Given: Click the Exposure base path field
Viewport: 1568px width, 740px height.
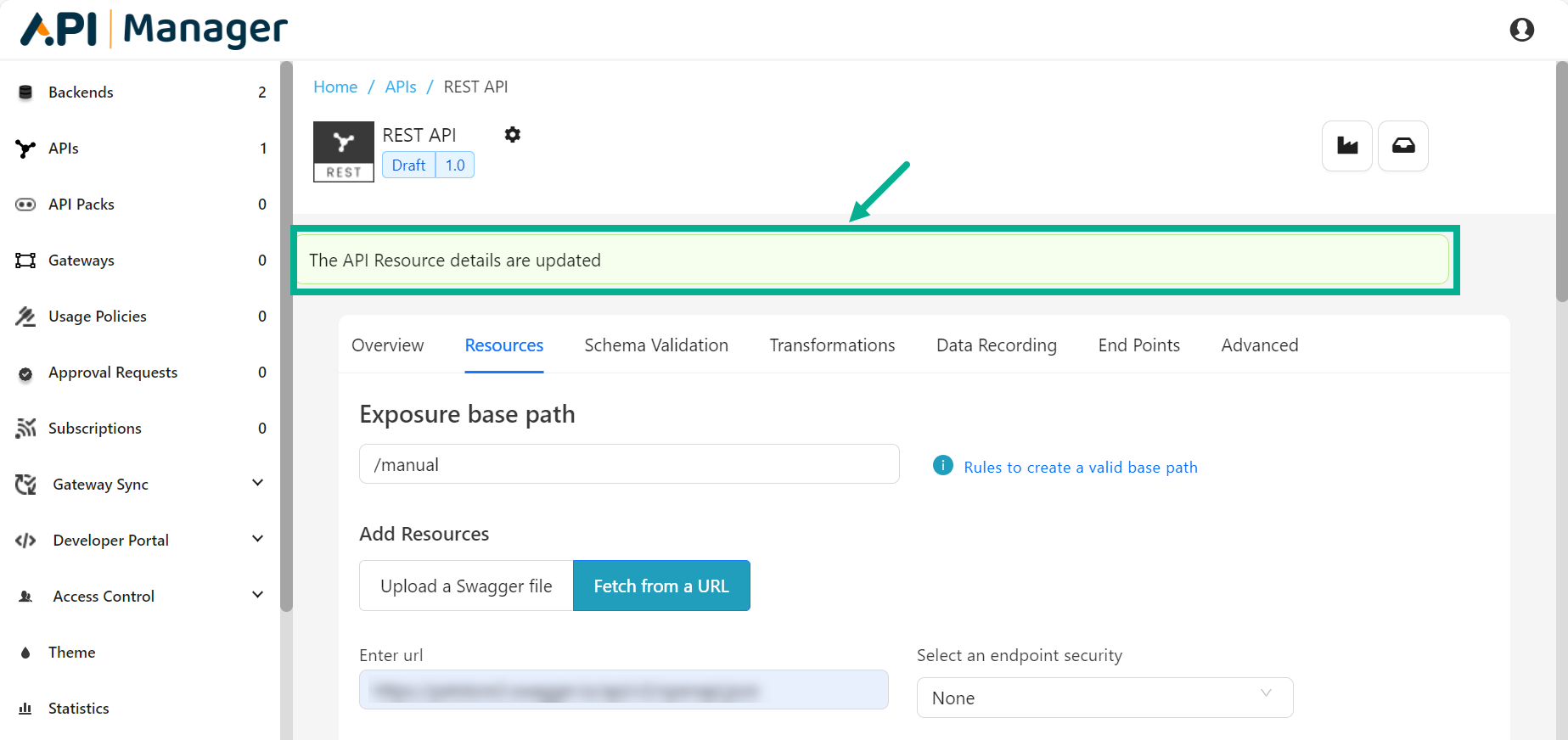Looking at the screenshot, I should [x=628, y=464].
